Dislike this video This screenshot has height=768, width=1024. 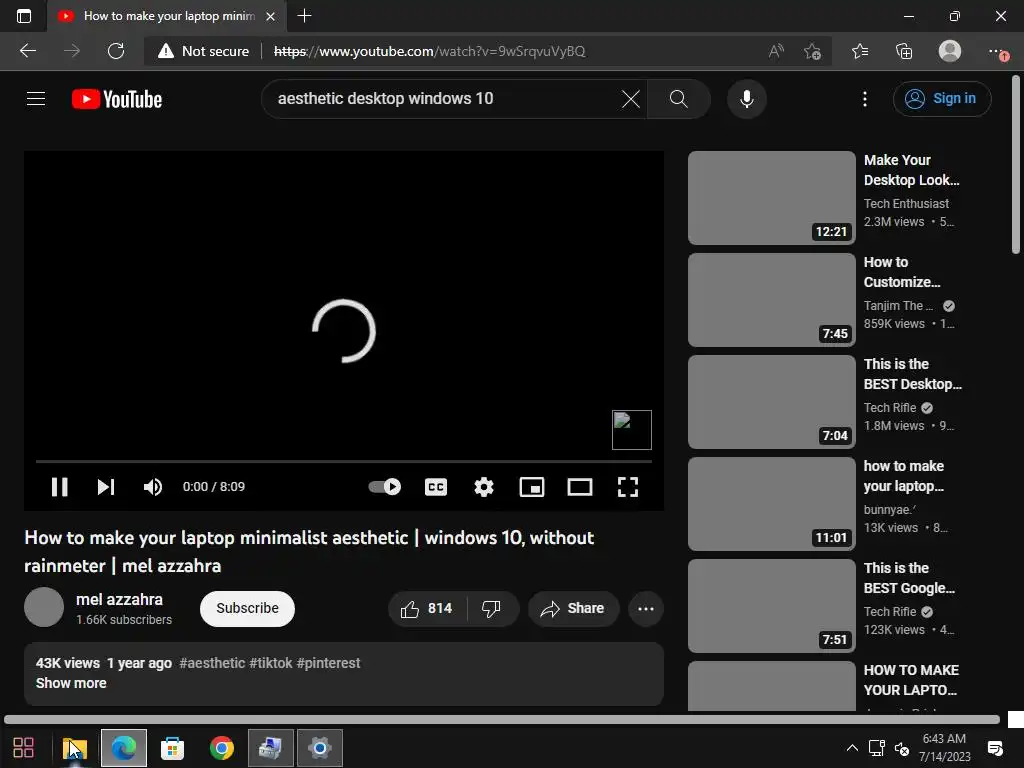(x=492, y=609)
